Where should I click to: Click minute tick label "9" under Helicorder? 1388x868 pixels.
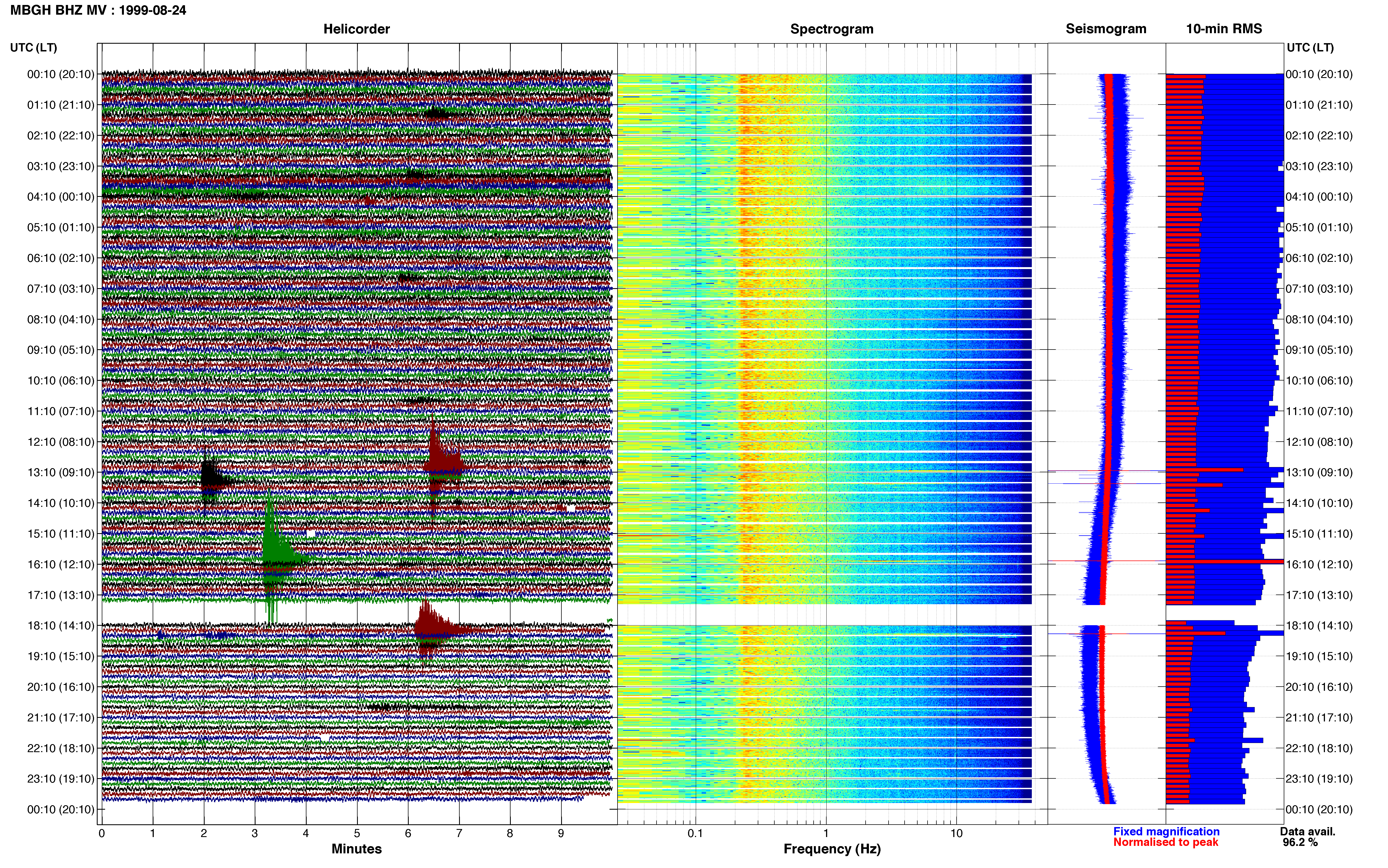coord(561,833)
